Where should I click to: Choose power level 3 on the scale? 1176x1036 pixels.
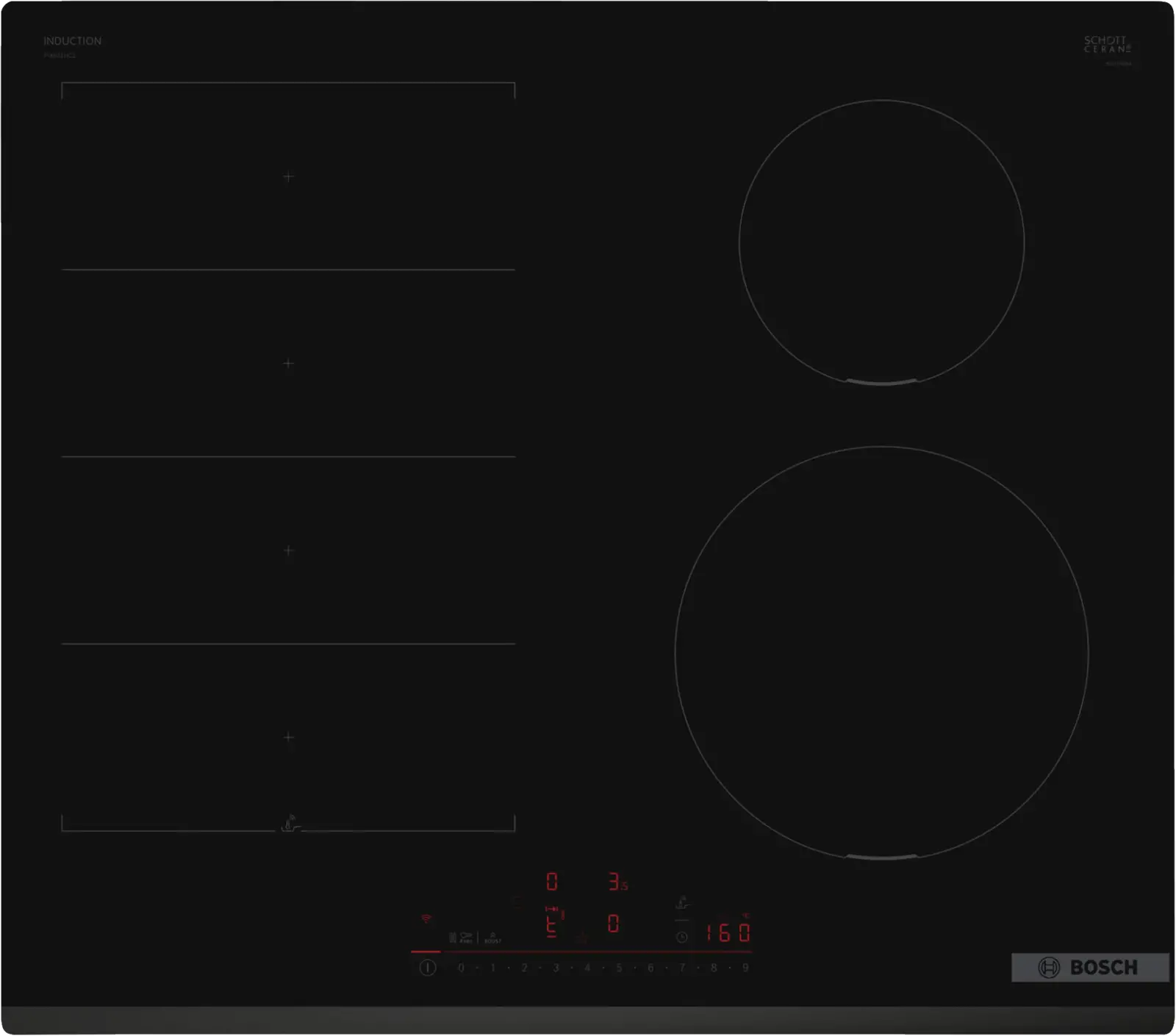click(556, 968)
